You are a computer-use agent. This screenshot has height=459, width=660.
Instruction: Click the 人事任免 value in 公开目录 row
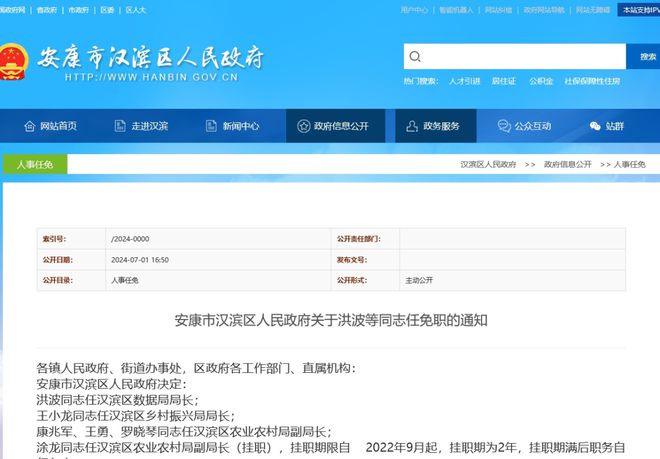click(125, 280)
